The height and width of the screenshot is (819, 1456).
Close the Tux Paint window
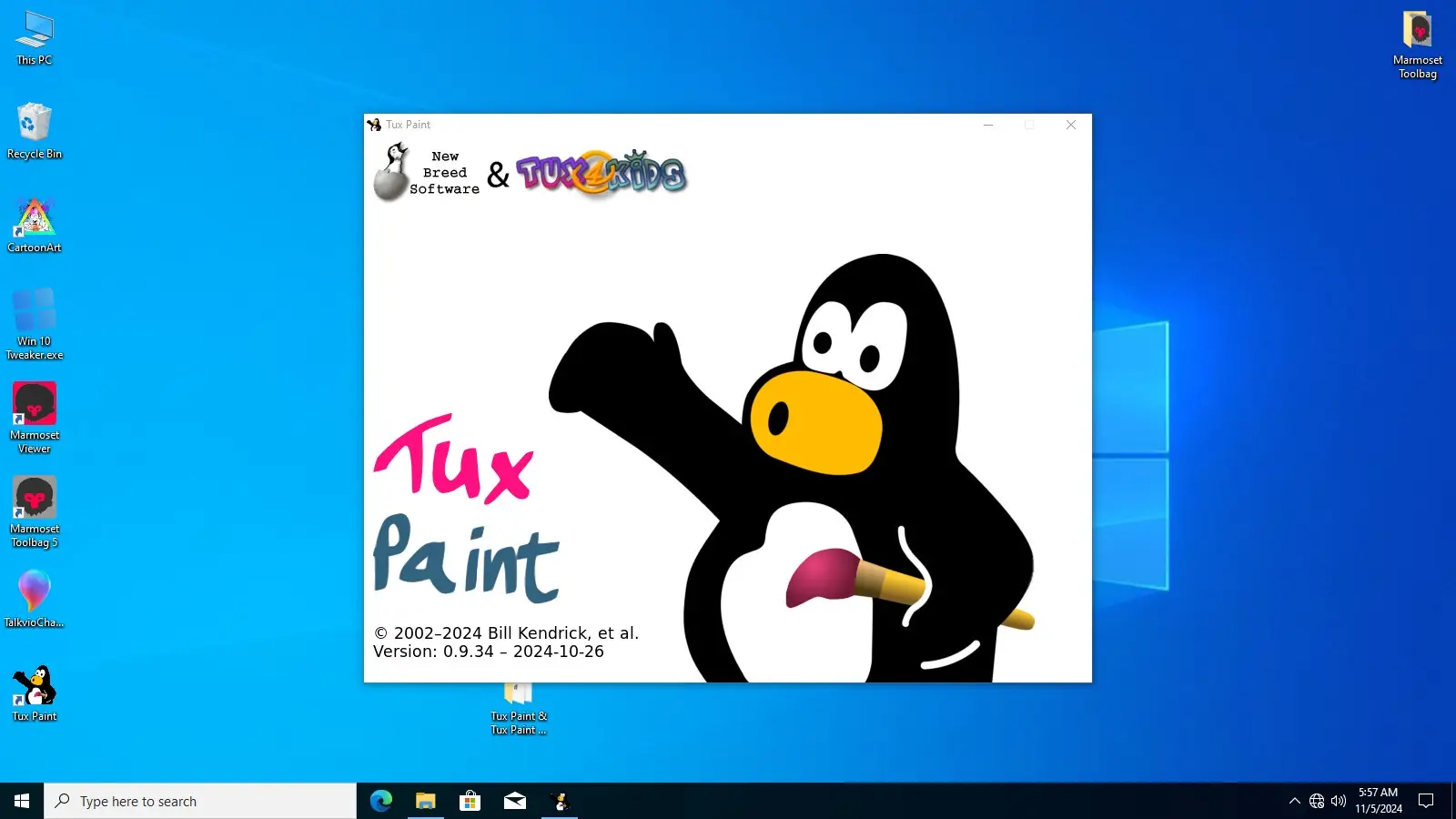[x=1071, y=125]
